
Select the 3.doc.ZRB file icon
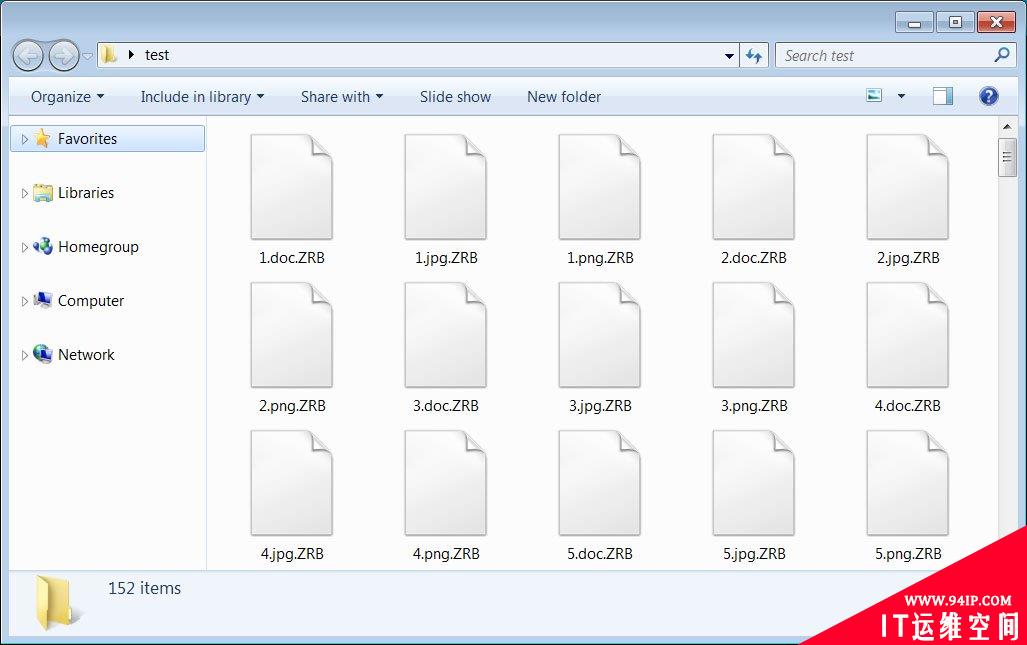[445, 335]
